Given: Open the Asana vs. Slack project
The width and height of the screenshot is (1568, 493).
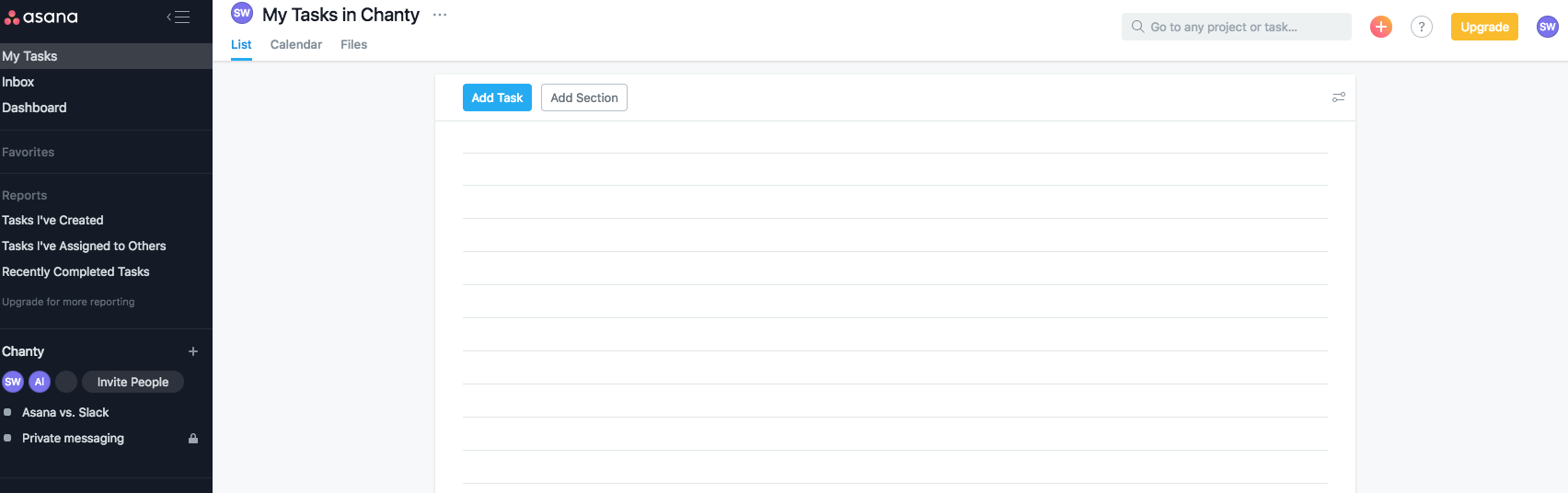Looking at the screenshot, I should 65,412.
